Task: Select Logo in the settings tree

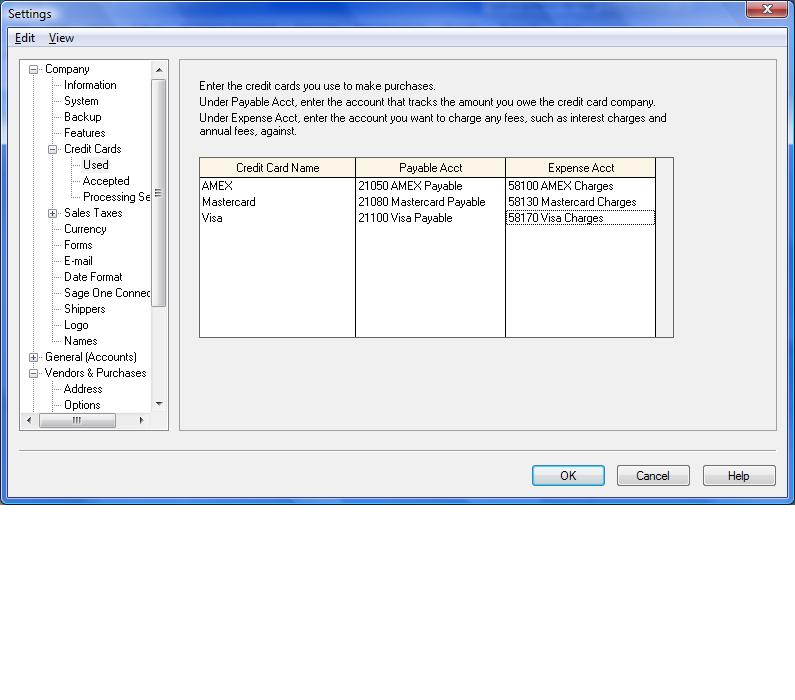Action: point(76,325)
